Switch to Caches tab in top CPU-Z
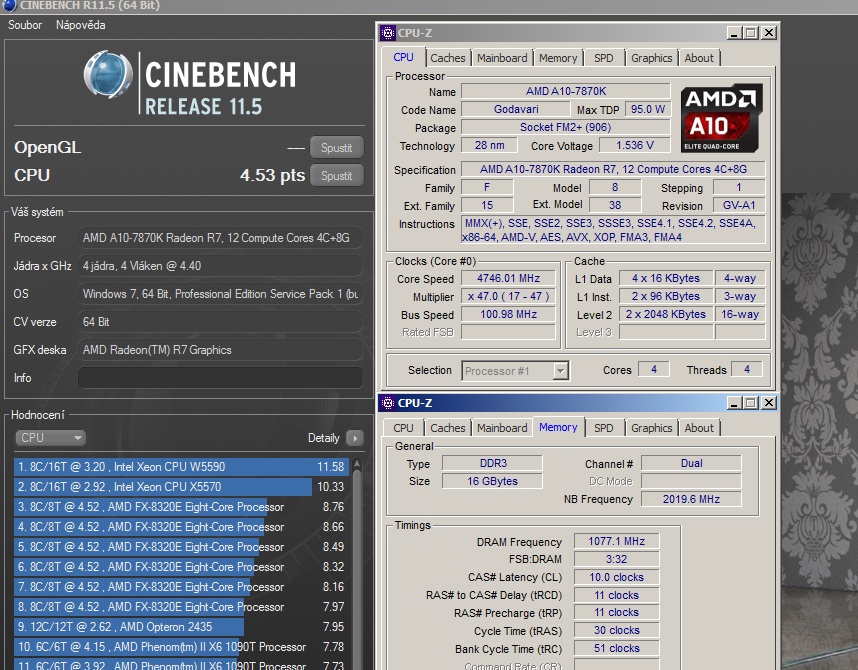The width and height of the screenshot is (858, 670). click(x=448, y=58)
